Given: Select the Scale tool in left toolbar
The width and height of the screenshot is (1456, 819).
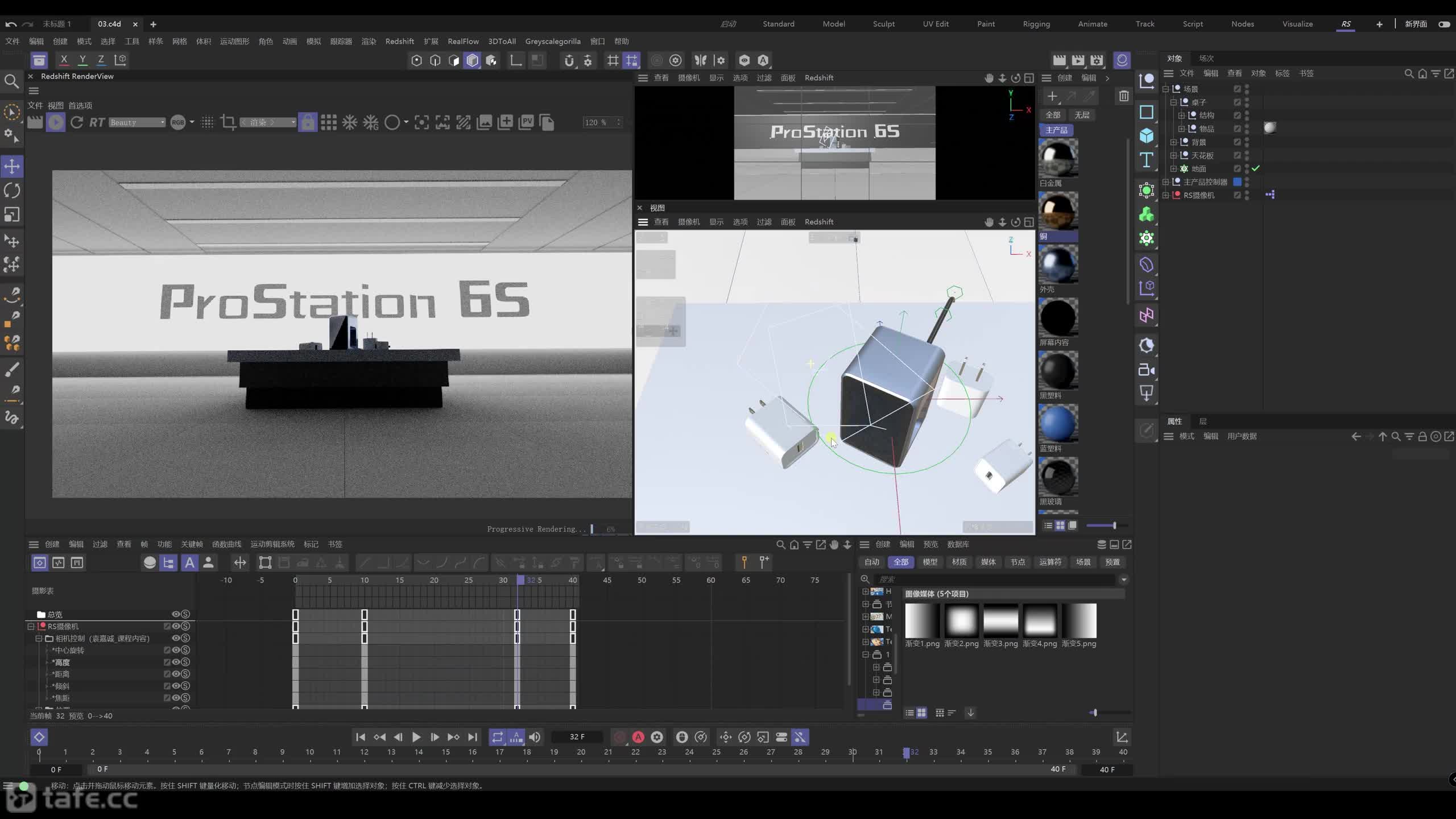Looking at the screenshot, I should coord(12,214).
